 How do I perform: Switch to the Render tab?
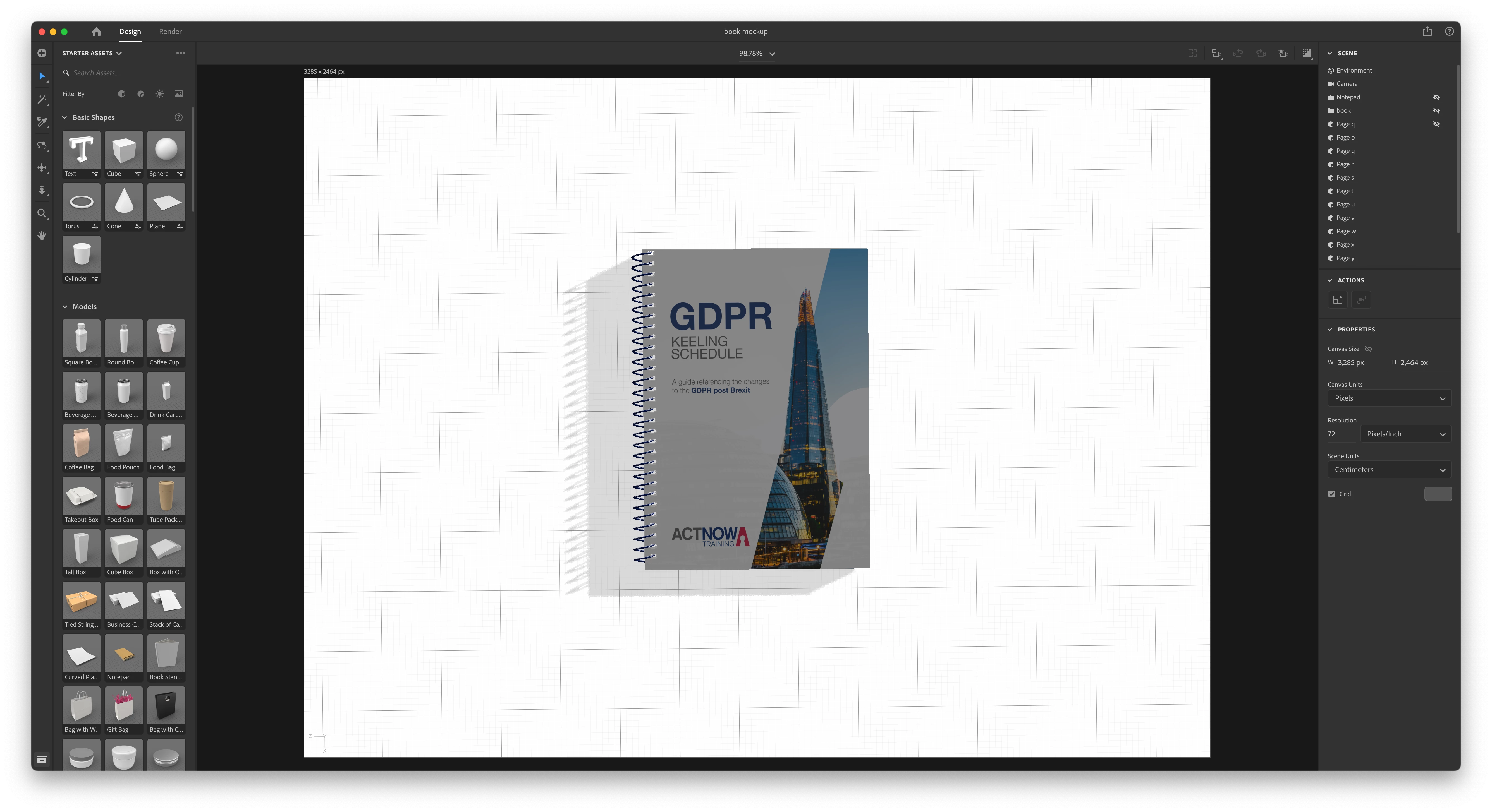(x=170, y=32)
